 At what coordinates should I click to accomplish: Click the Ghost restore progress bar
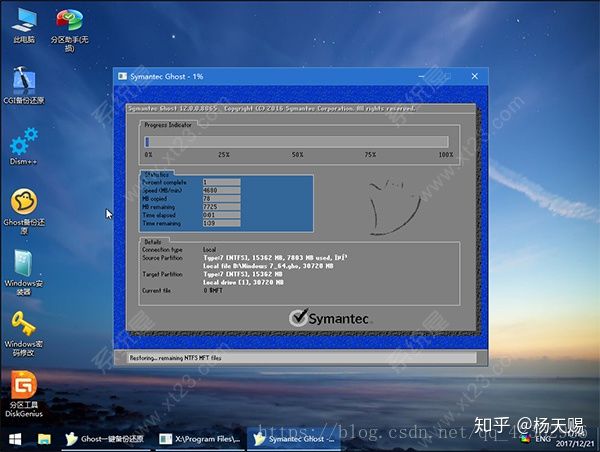(x=296, y=142)
